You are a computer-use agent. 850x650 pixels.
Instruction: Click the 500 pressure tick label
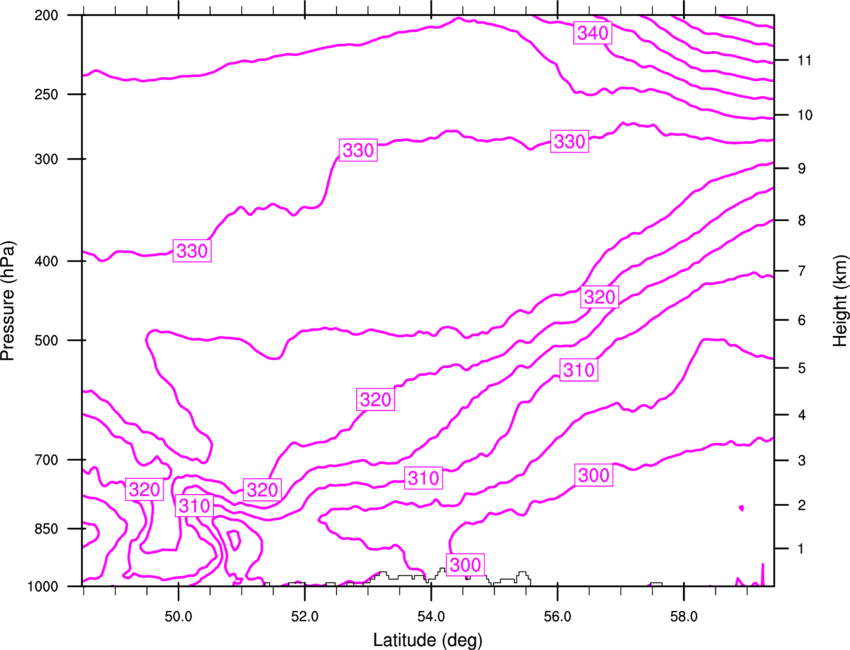(46, 340)
